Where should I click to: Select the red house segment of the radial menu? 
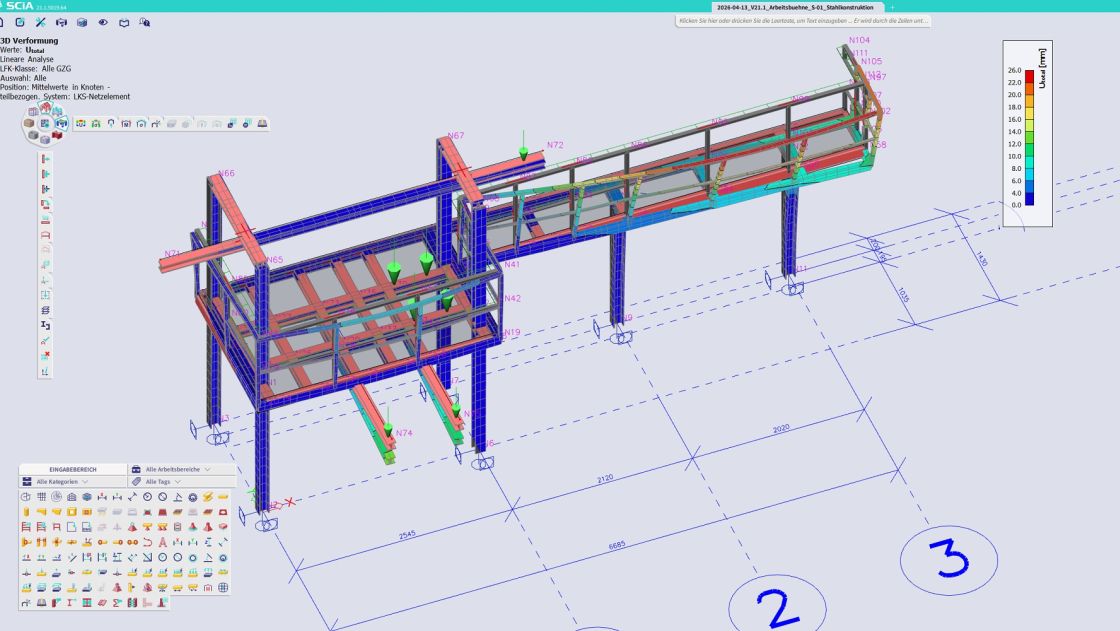(46, 107)
